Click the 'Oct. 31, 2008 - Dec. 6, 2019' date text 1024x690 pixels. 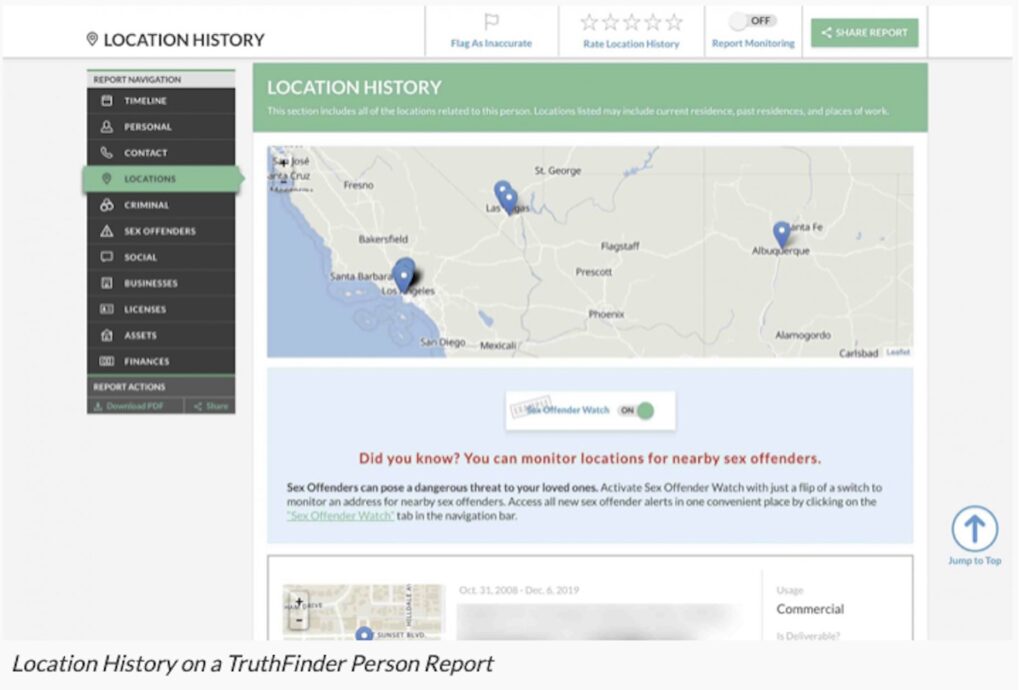pos(519,590)
